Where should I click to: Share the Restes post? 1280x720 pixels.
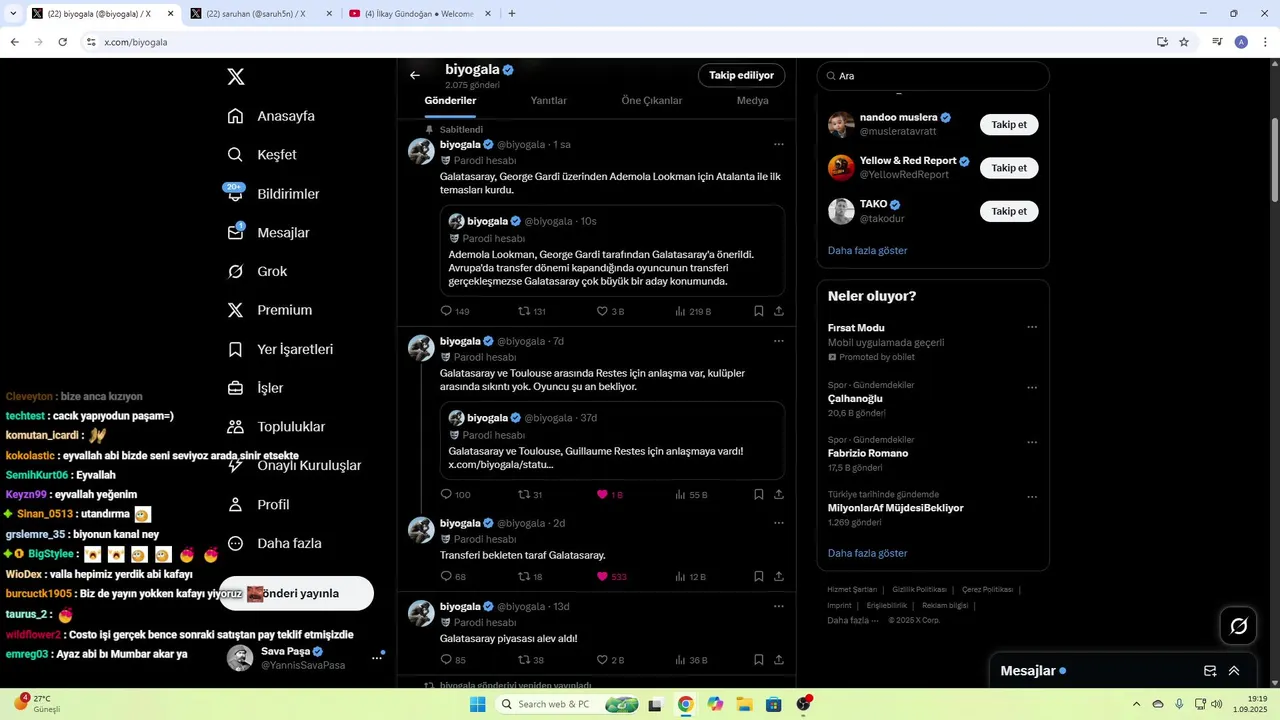point(779,494)
